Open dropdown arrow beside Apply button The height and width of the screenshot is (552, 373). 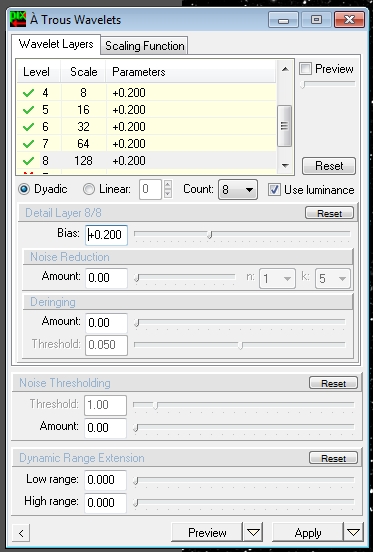pyautogui.click(x=353, y=532)
